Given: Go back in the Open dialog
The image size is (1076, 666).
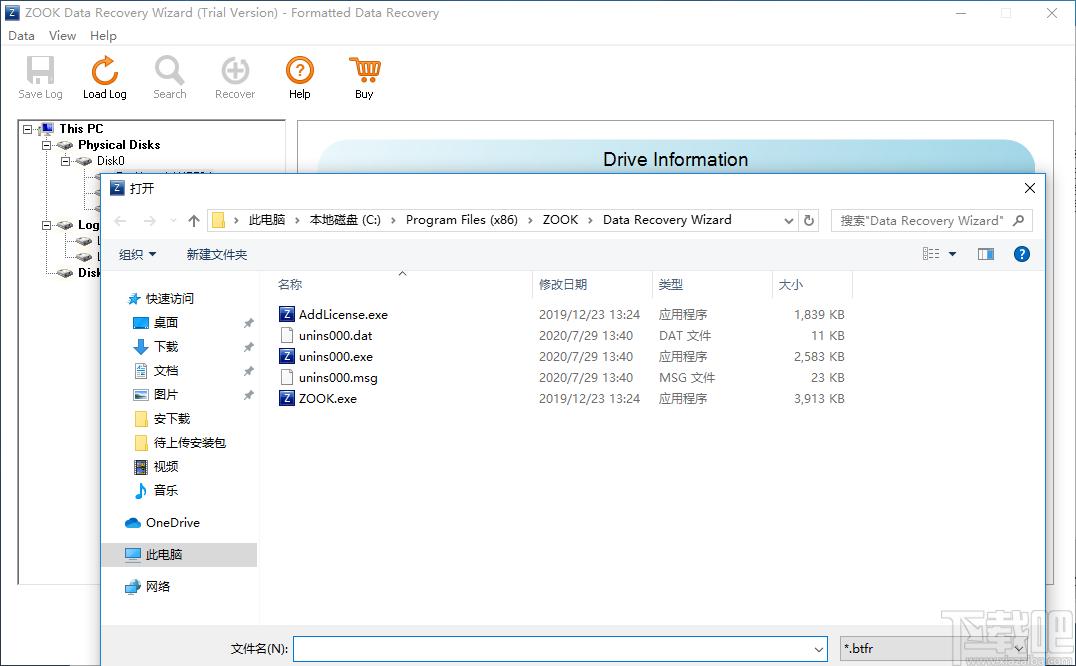Looking at the screenshot, I should (120, 220).
